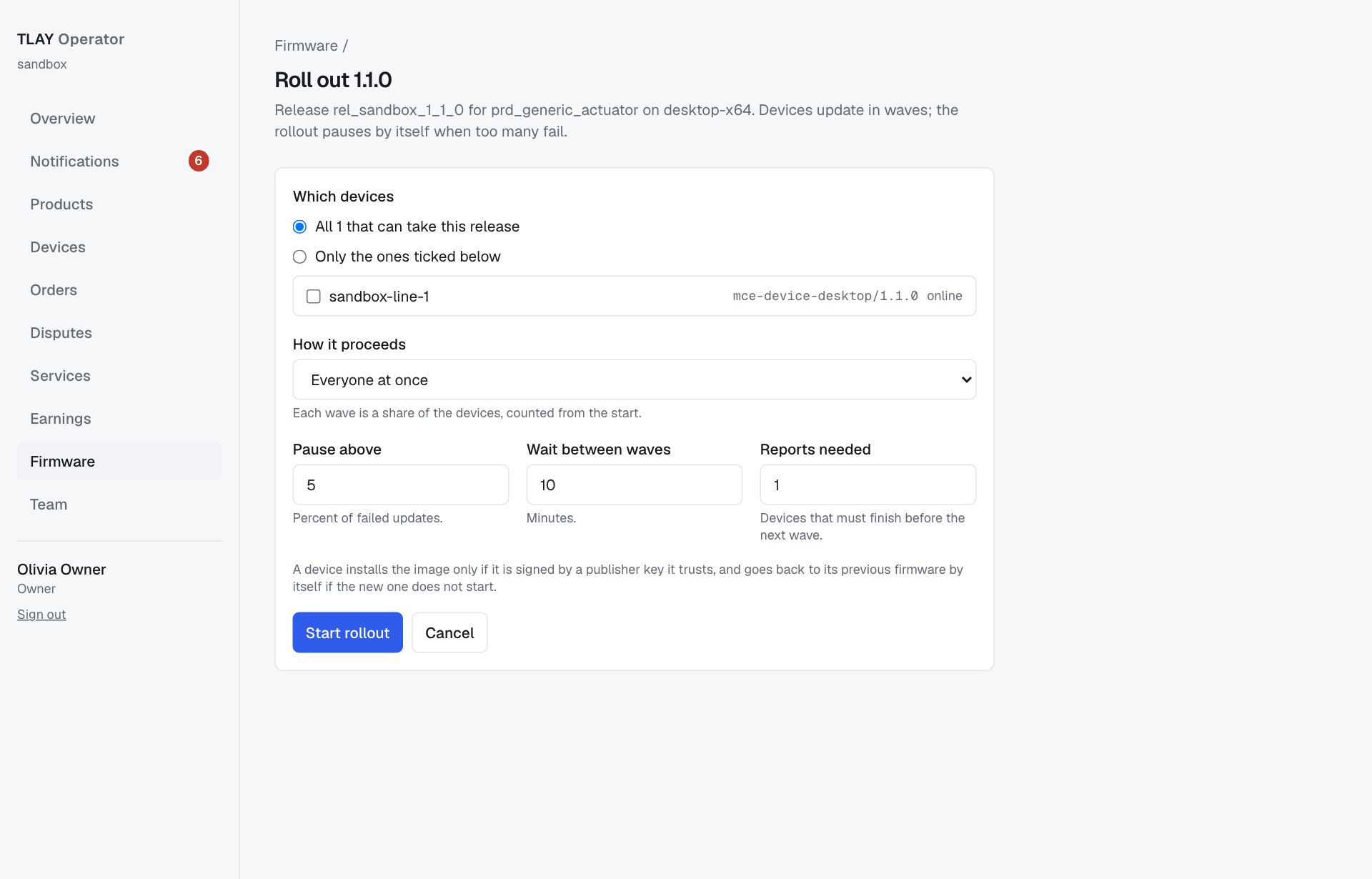Open the Team page
This screenshot has width=1372, height=879.
pos(119,505)
